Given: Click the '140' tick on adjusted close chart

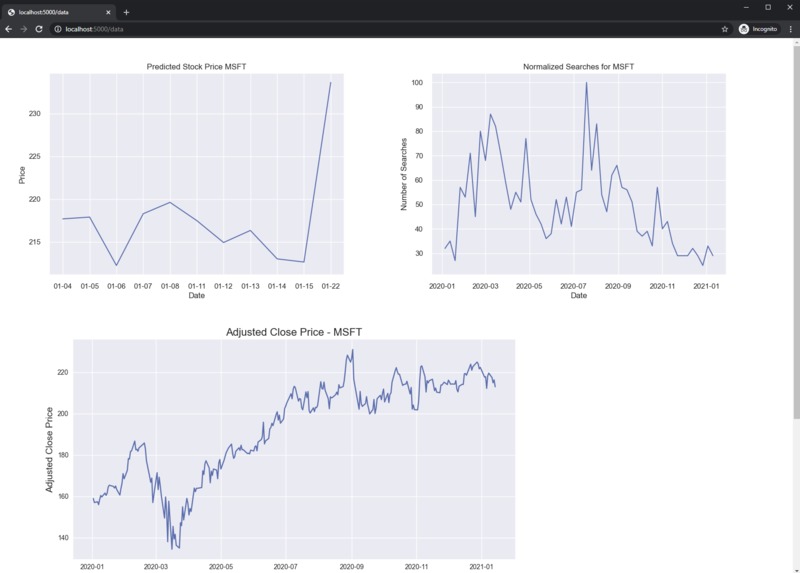Looking at the screenshot, I should 63,538.
